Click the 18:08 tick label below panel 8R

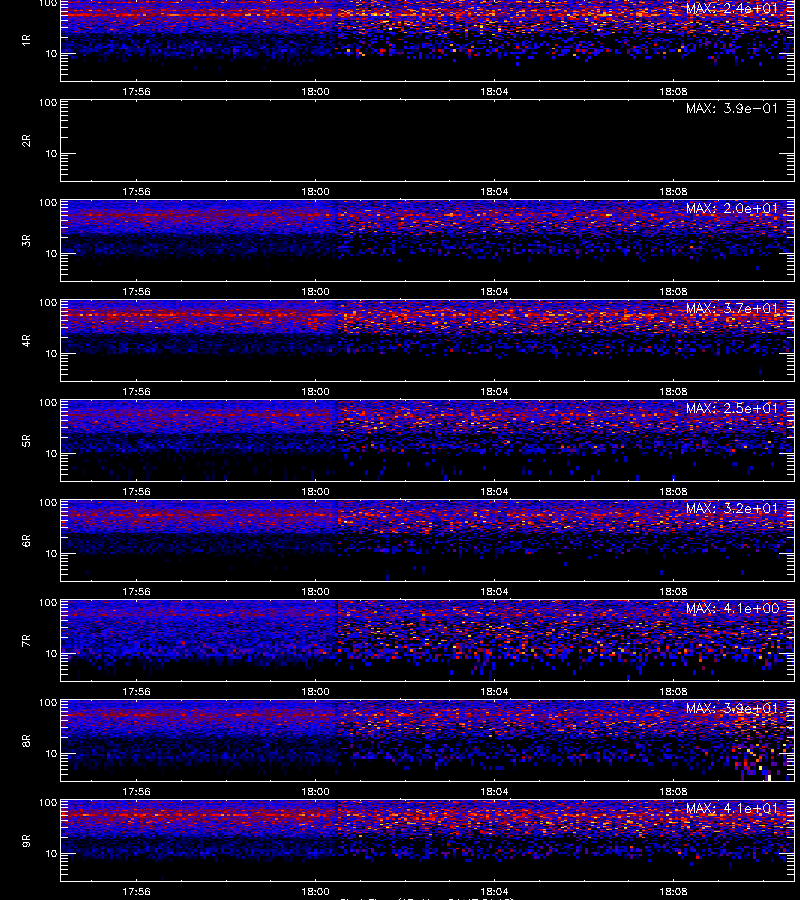673,792
